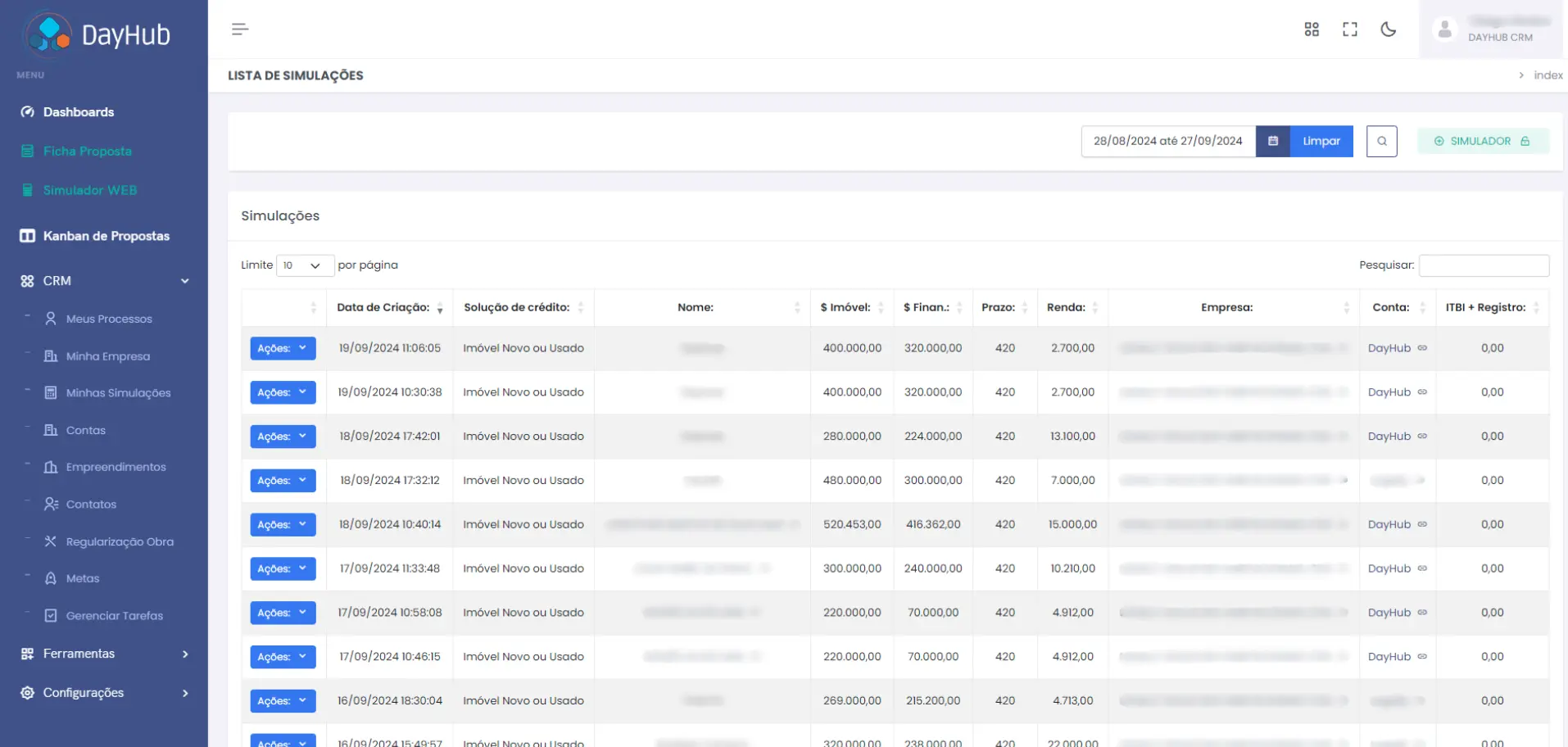This screenshot has width=1568, height=747.
Task: Sort table by Empresa column
Action: click(x=1234, y=308)
